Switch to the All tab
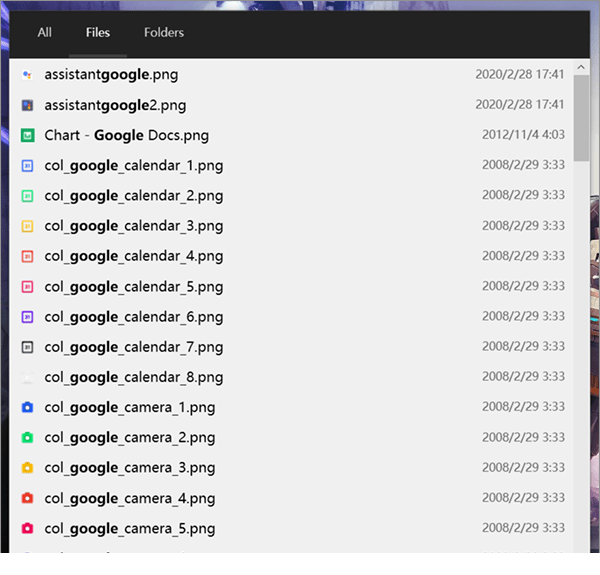Viewport: 600px width, 575px height. 45,33
